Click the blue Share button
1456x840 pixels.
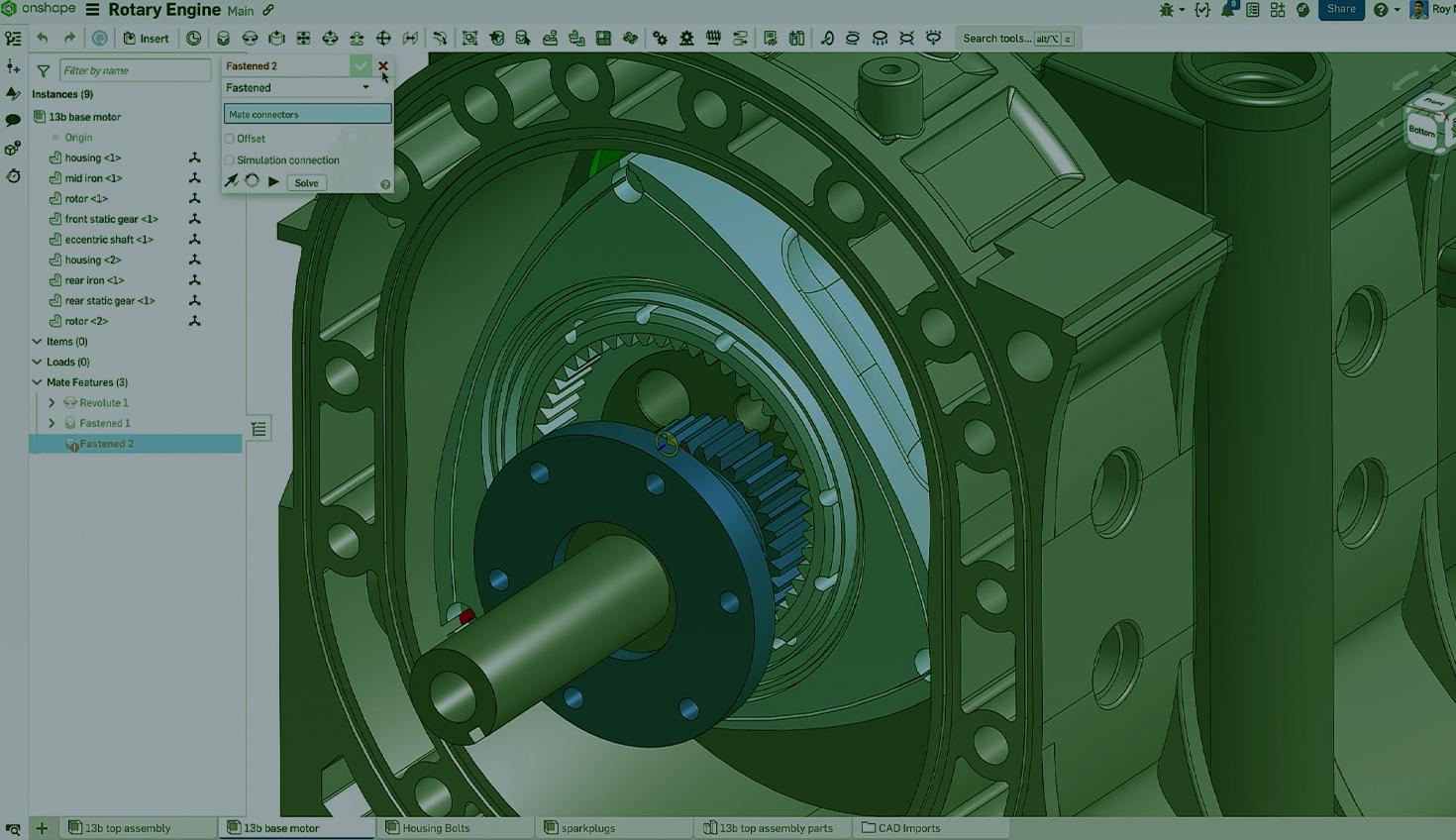click(1341, 10)
